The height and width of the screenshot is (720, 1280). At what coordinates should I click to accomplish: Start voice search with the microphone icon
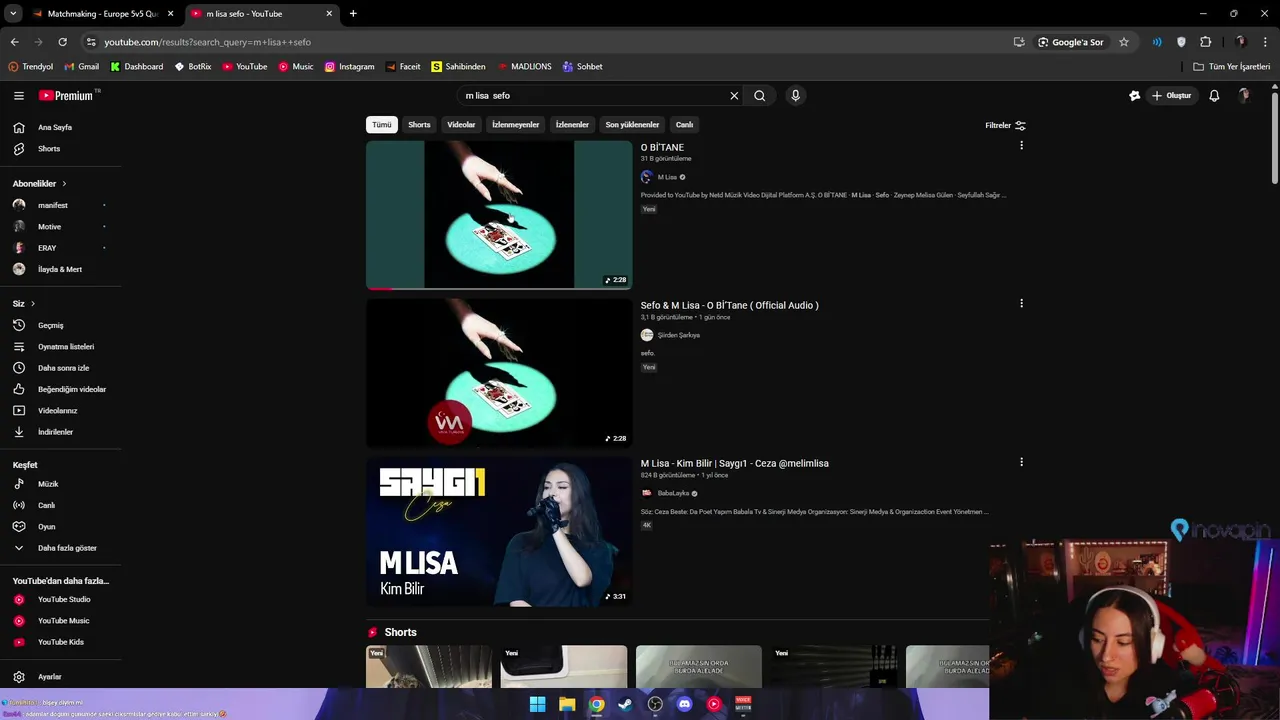click(796, 96)
